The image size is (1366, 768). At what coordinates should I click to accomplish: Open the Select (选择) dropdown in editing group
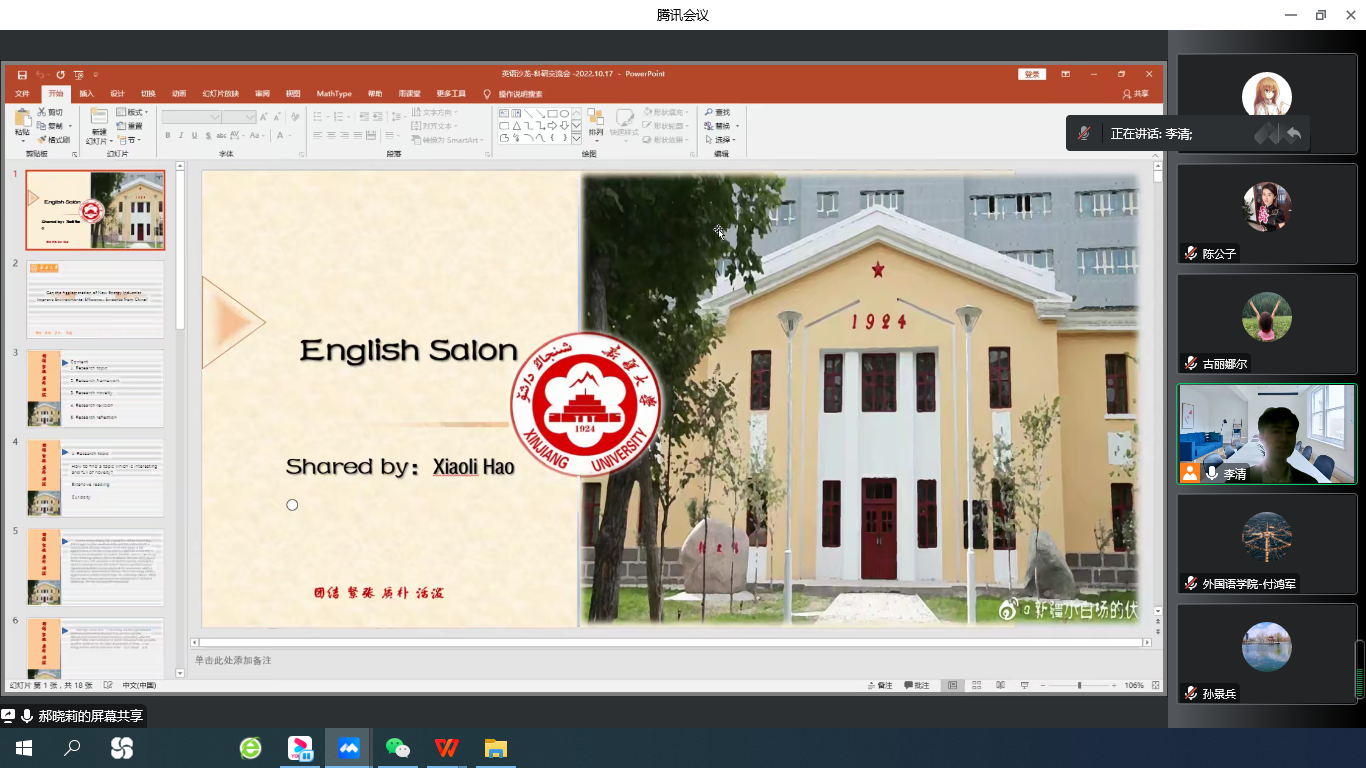(725, 140)
